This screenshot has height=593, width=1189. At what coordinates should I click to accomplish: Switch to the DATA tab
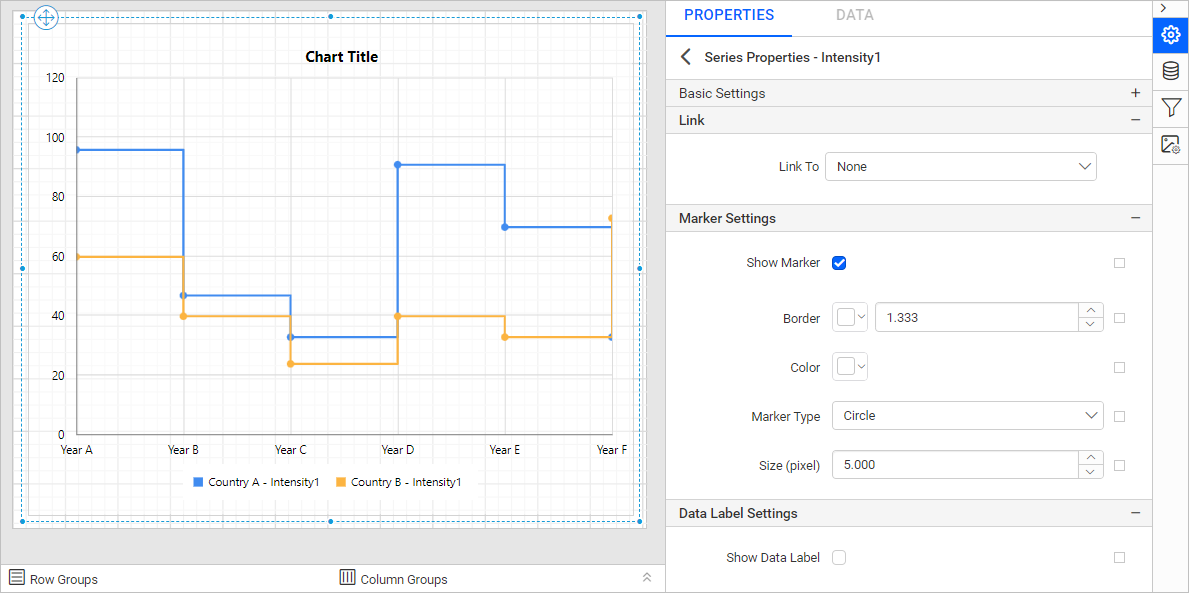pyautogui.click(x=855, y=16)
